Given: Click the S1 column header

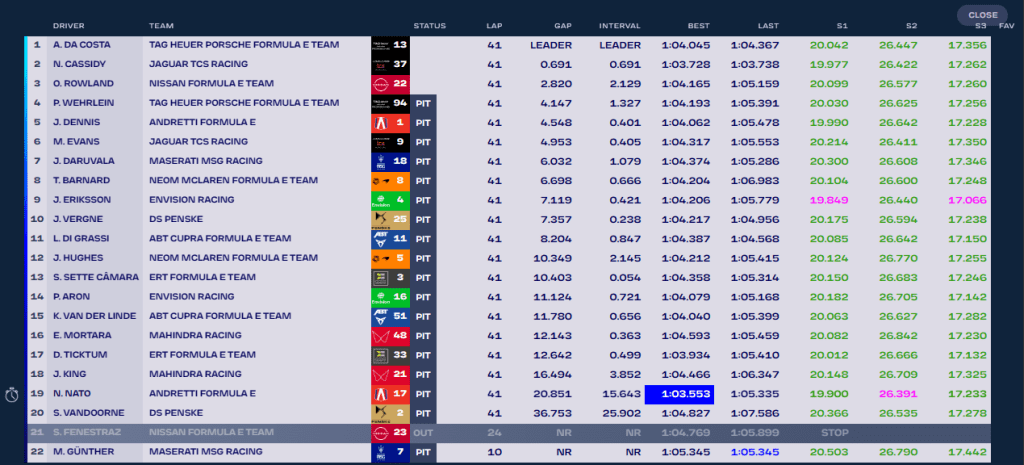Looking at the screenshot, I should point(842,26).
